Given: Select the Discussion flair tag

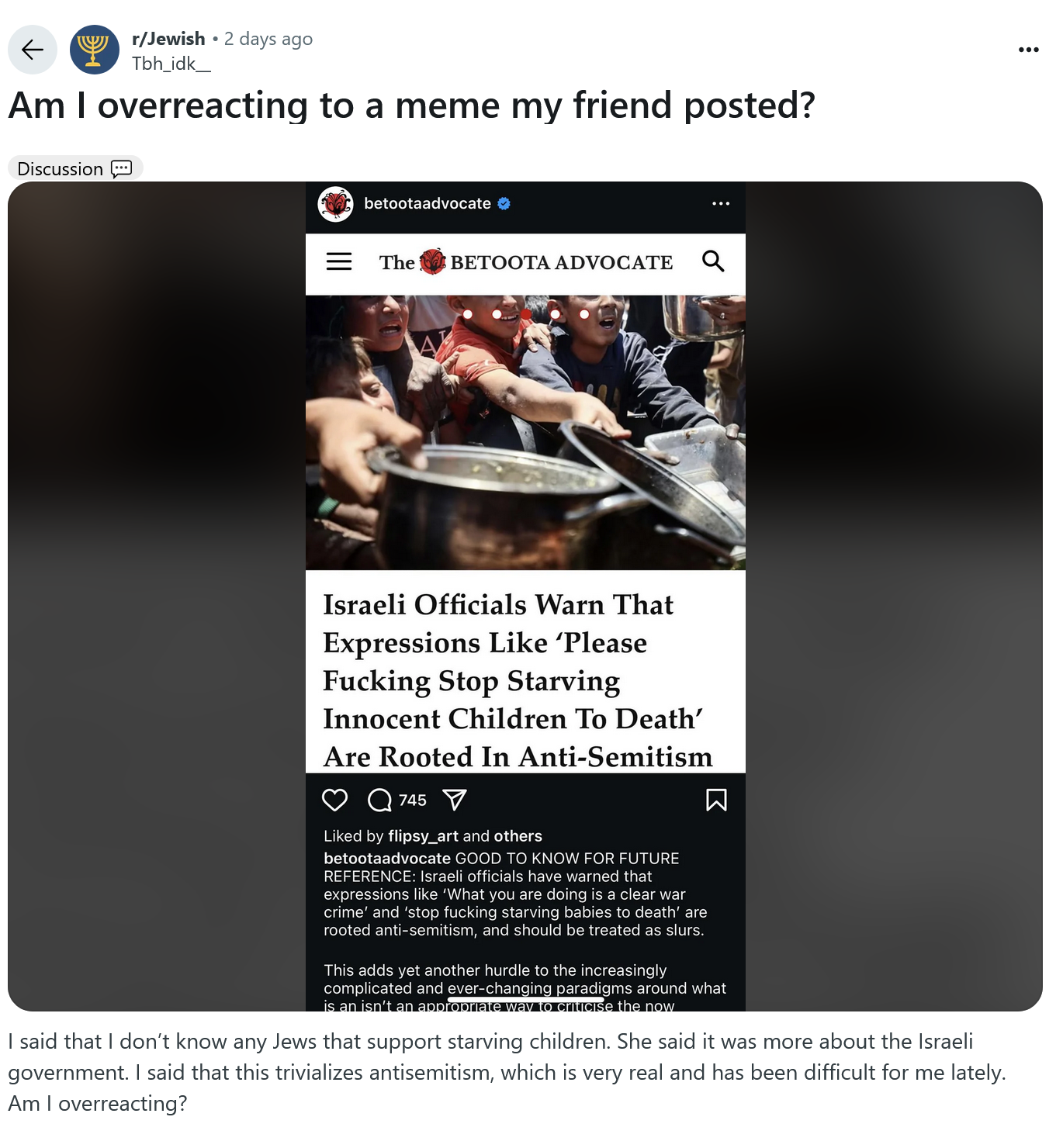Looking at the screenshot, I should 75,168.
